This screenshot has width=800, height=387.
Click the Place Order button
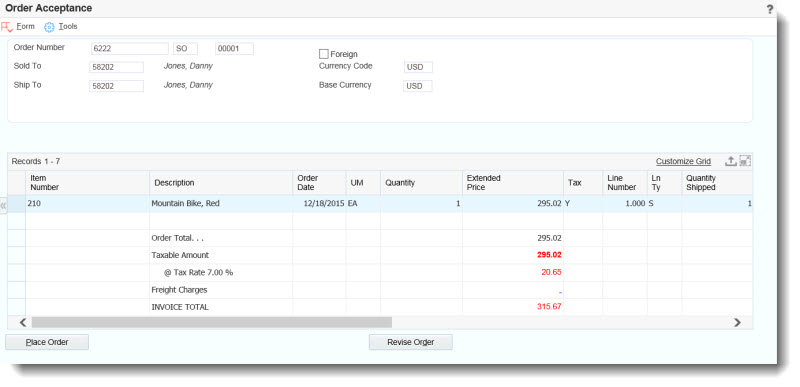47,342
